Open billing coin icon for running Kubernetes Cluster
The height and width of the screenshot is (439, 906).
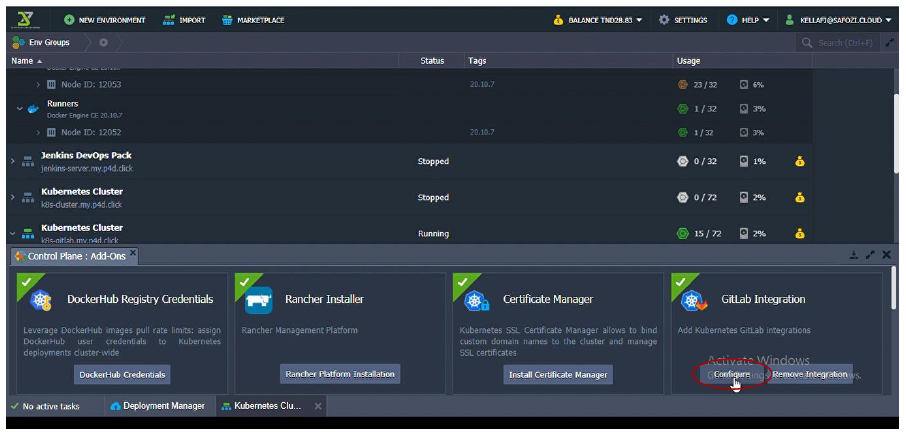tap(799, 233)
